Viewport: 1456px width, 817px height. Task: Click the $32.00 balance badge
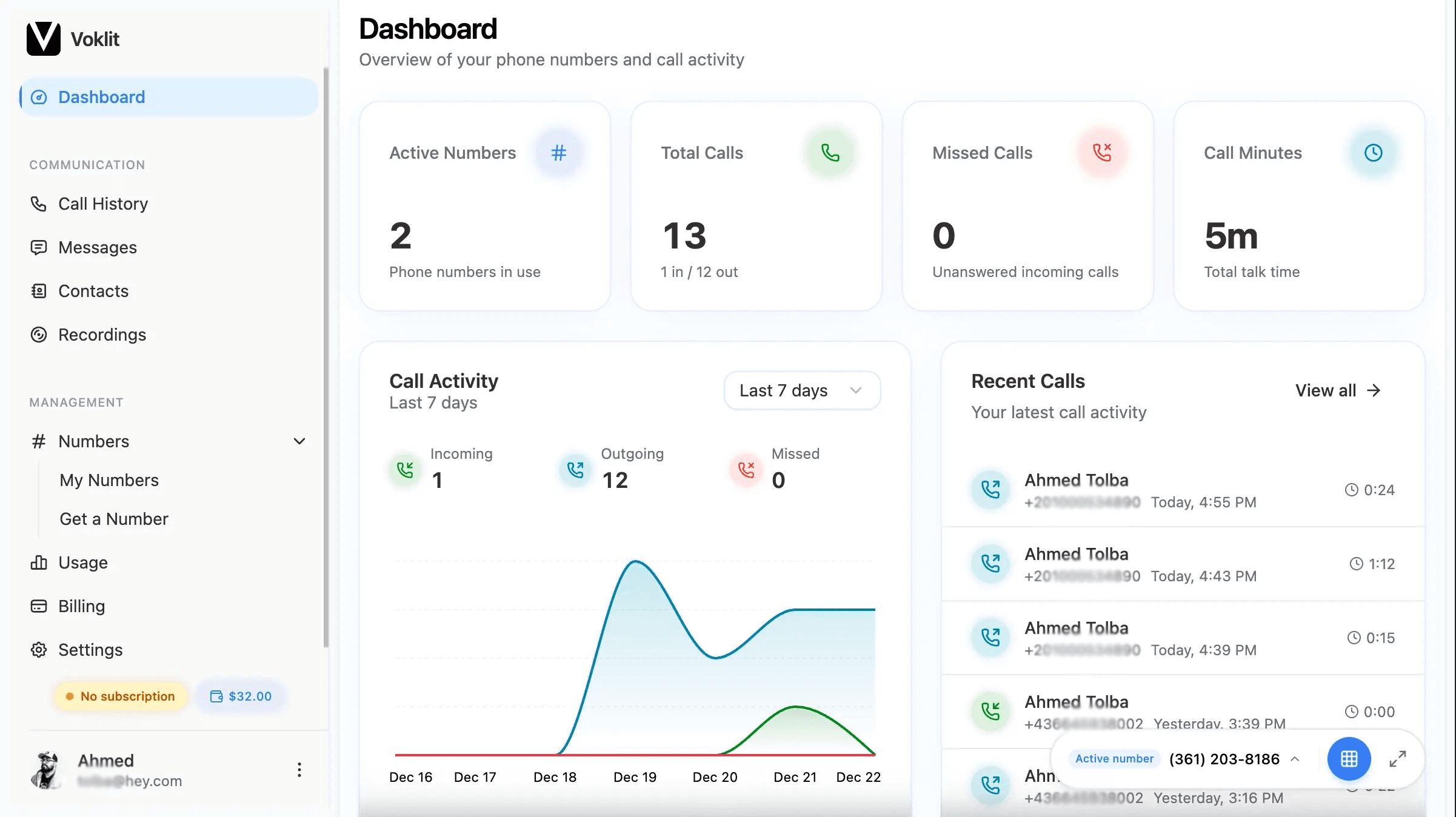241,696
